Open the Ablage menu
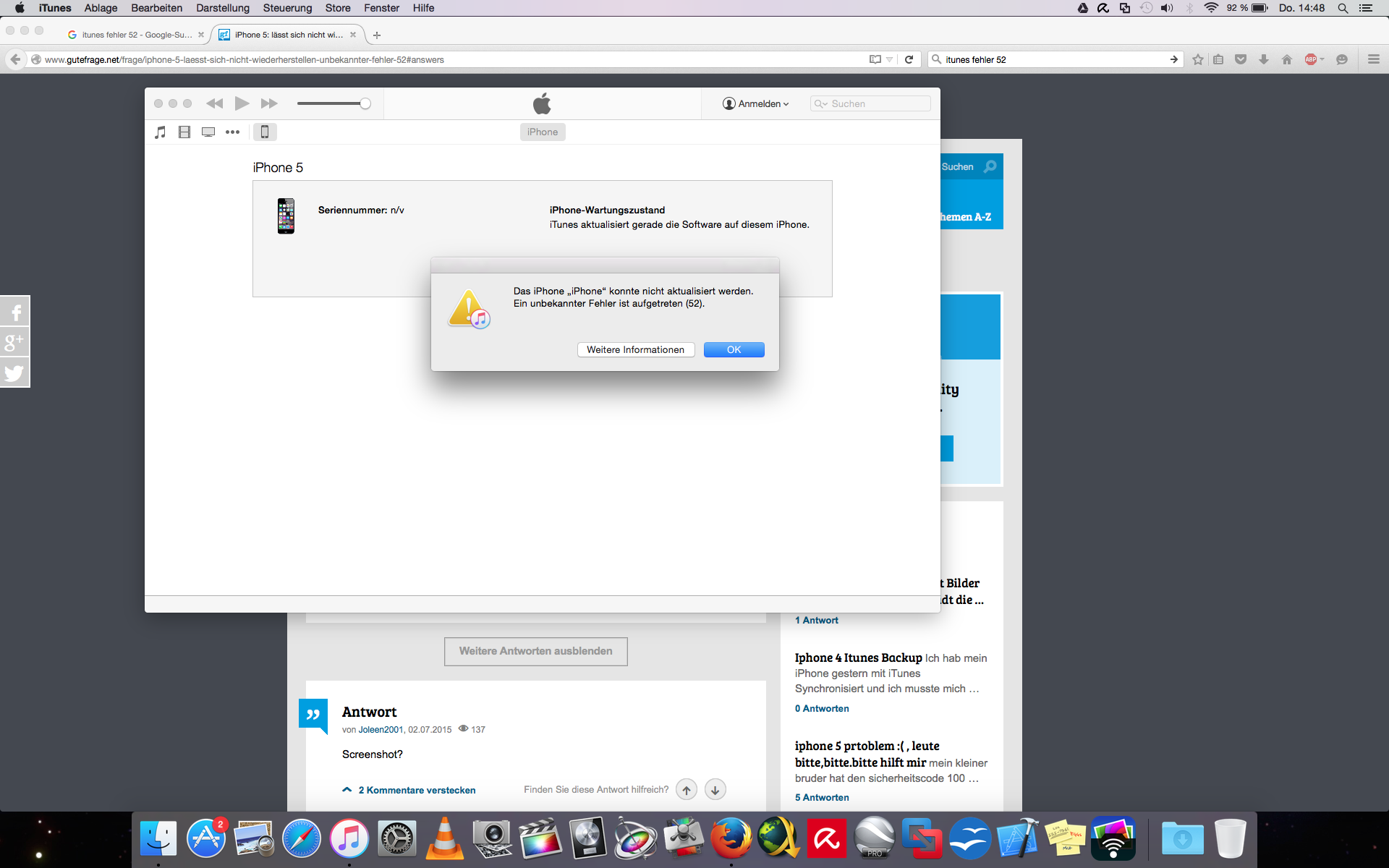Screen dimensions: 1389x868 click(101, 8)
